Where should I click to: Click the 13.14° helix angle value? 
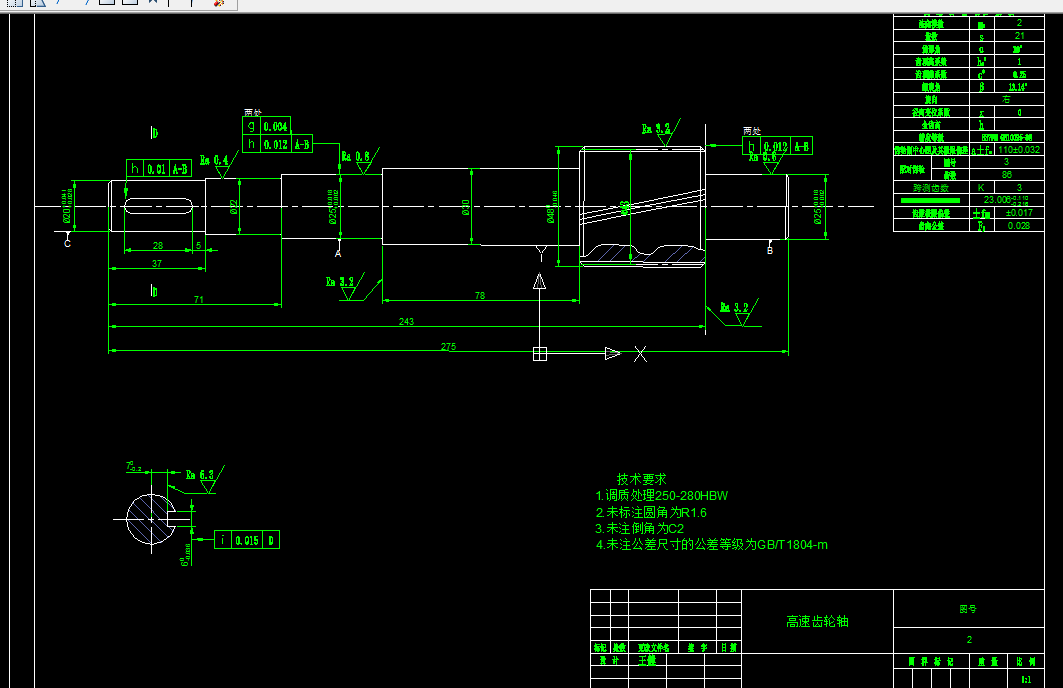1018,87
